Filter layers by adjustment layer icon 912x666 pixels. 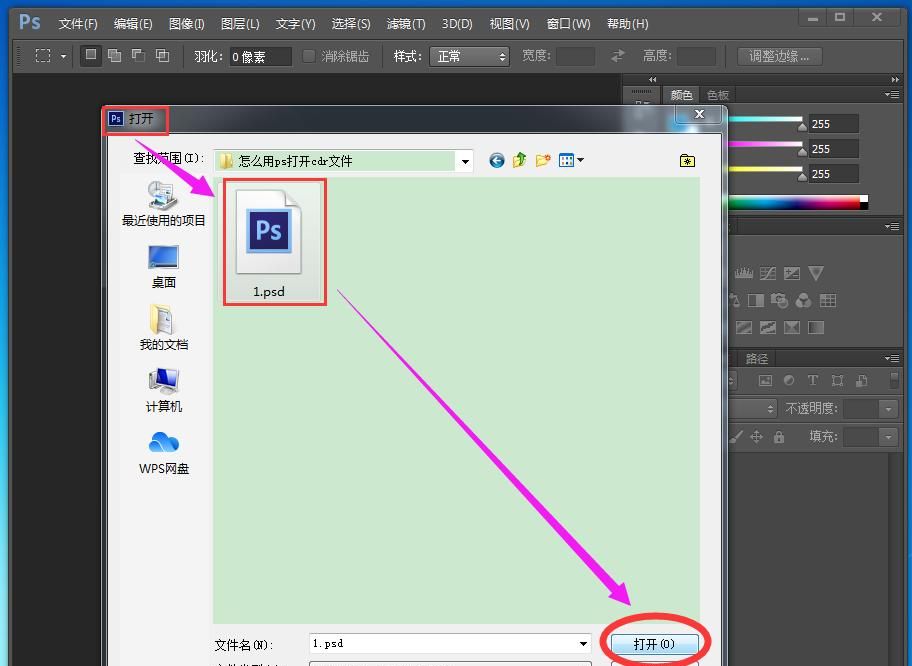tap(789, 380)
